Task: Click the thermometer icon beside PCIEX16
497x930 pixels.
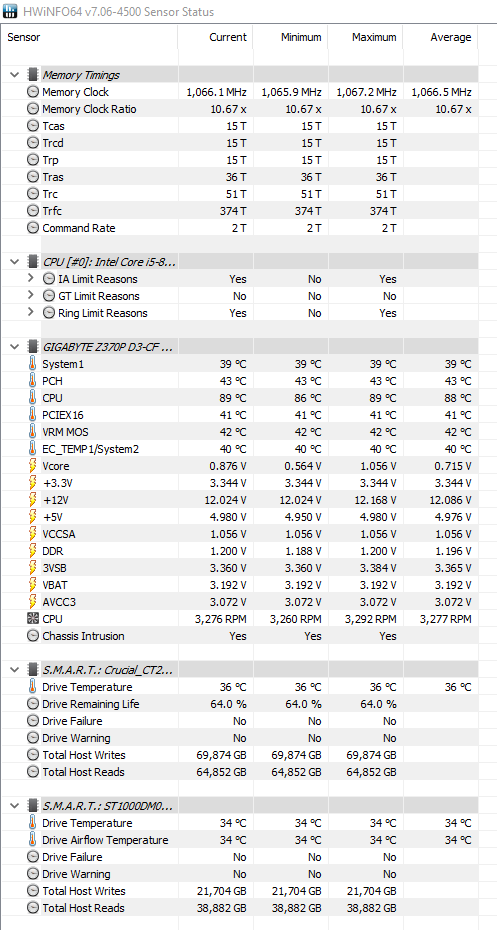Action: click(x=33, y=415)
